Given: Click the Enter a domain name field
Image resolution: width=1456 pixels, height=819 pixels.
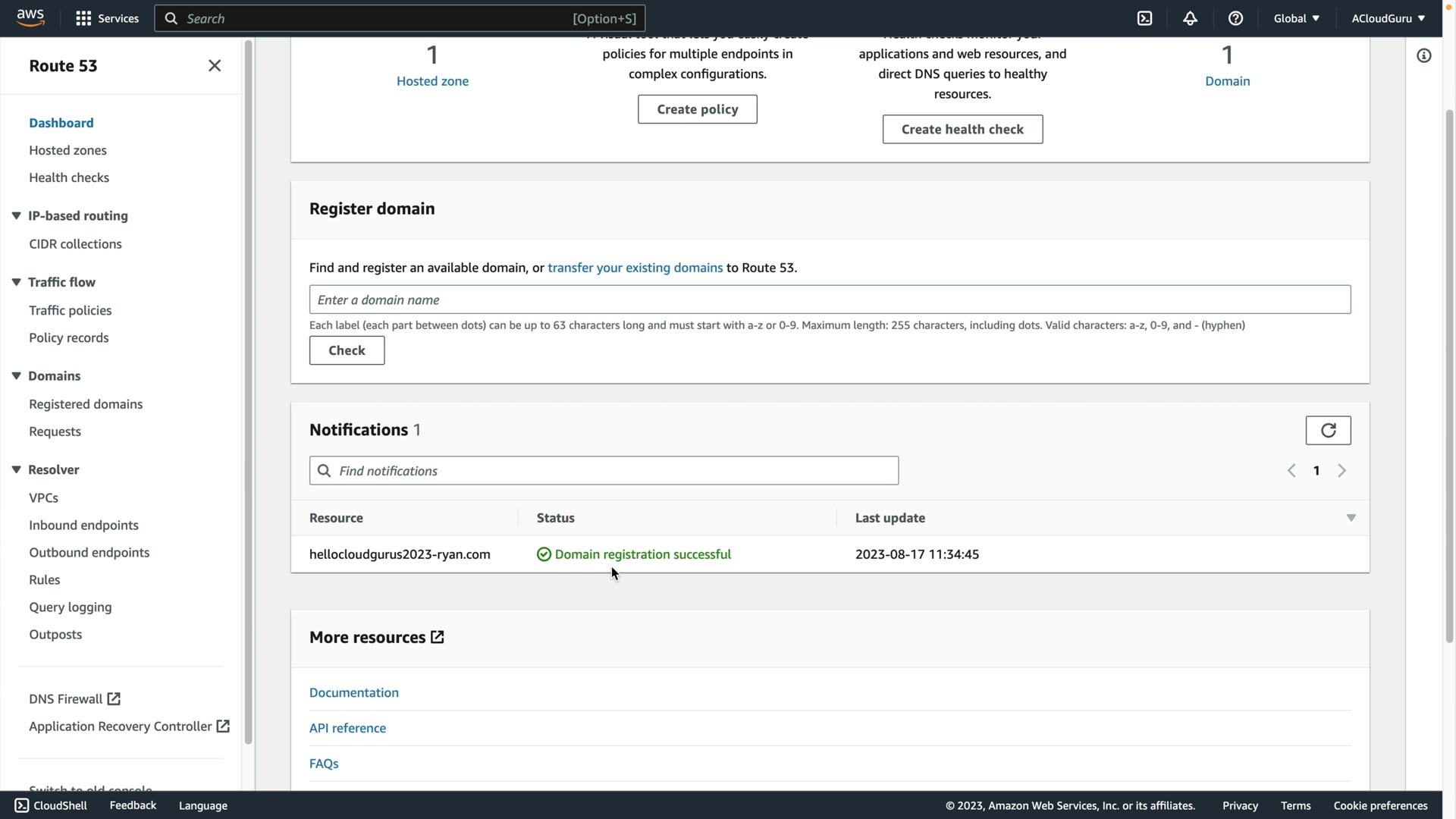Looking at the screenshot, I should click(830, 300).
